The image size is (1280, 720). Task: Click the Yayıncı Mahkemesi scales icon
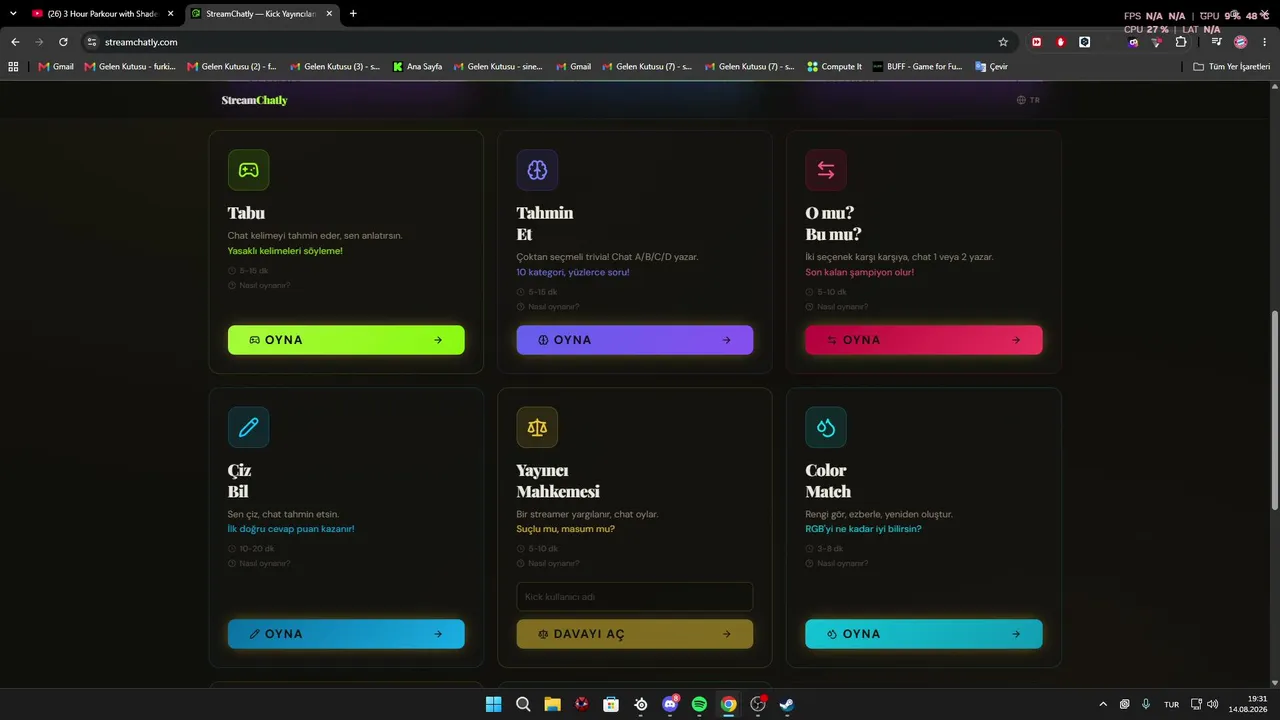pos(537,427)
